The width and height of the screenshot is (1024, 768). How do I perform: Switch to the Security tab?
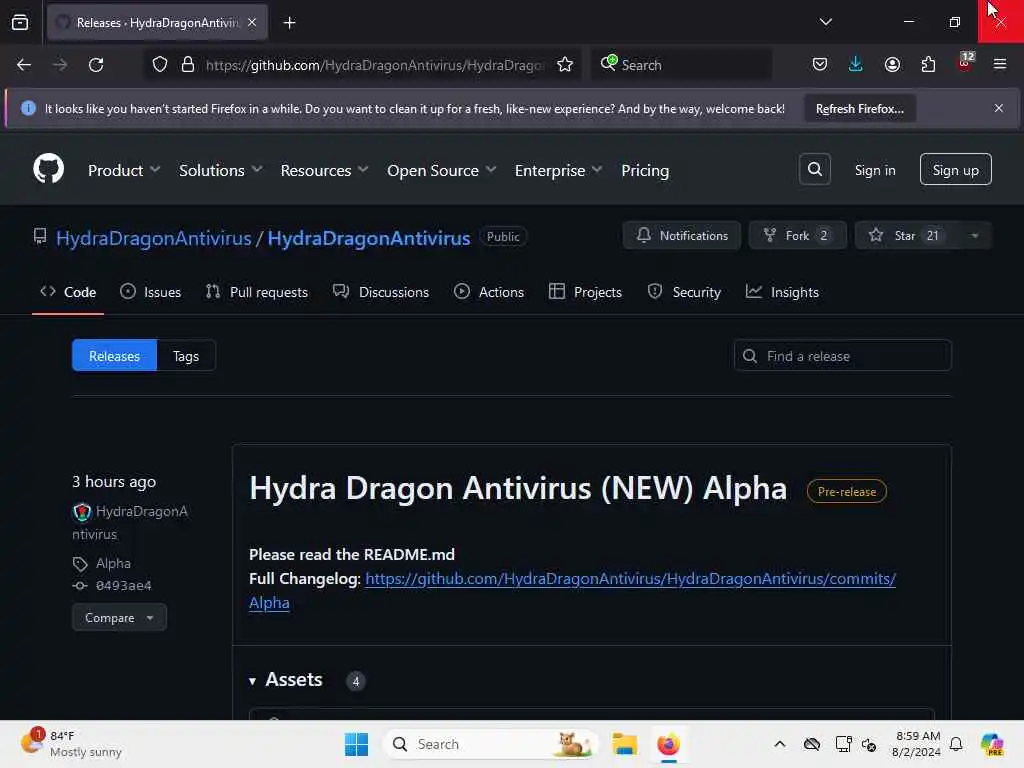point(684,292)
